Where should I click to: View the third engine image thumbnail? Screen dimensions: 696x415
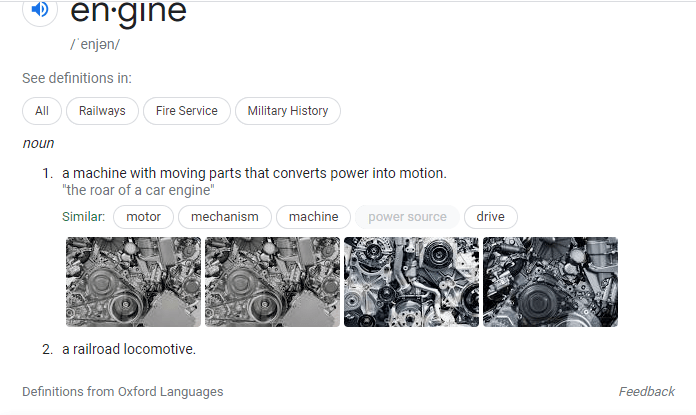click(411, 282)
